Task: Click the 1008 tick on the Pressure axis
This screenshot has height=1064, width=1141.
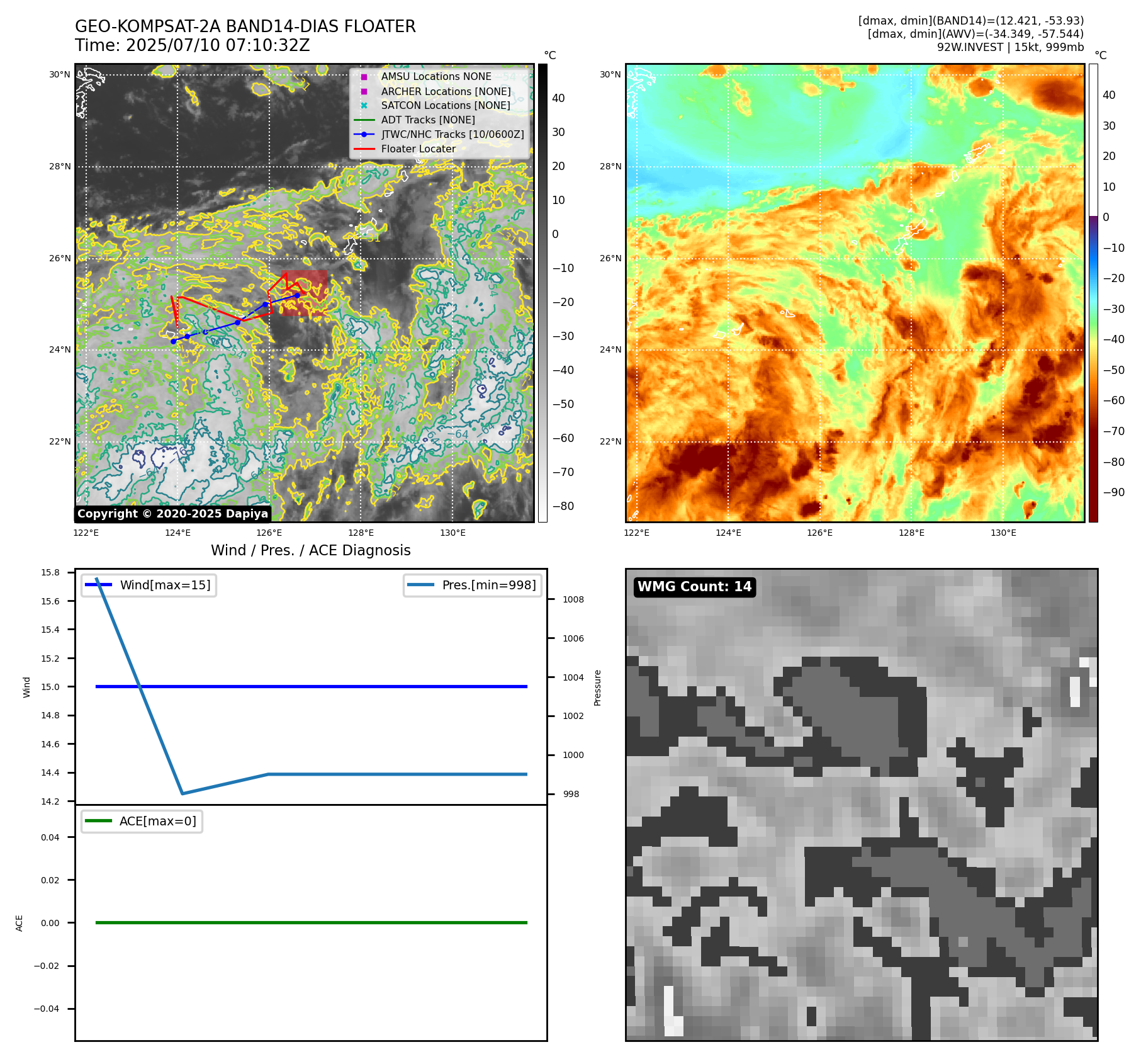Action: (573, 599)
